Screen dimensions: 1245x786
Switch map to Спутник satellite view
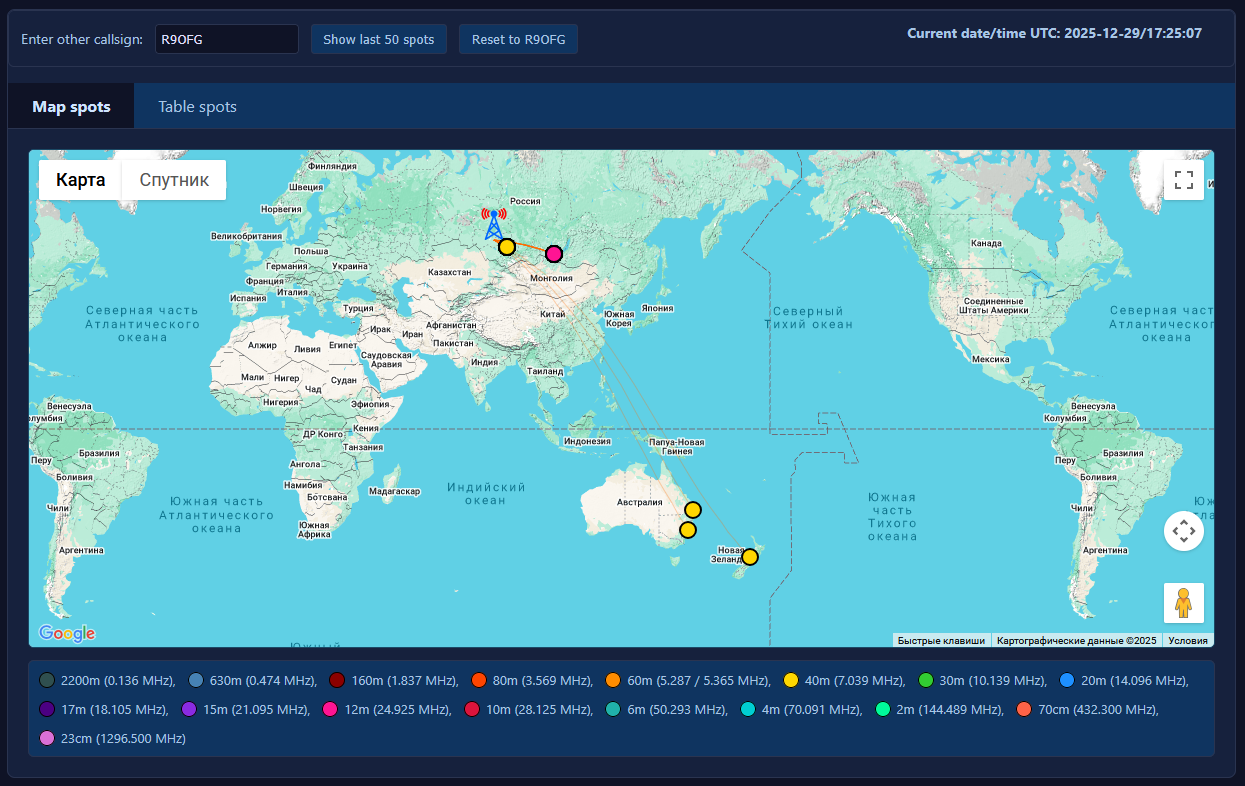pos(174,180)
